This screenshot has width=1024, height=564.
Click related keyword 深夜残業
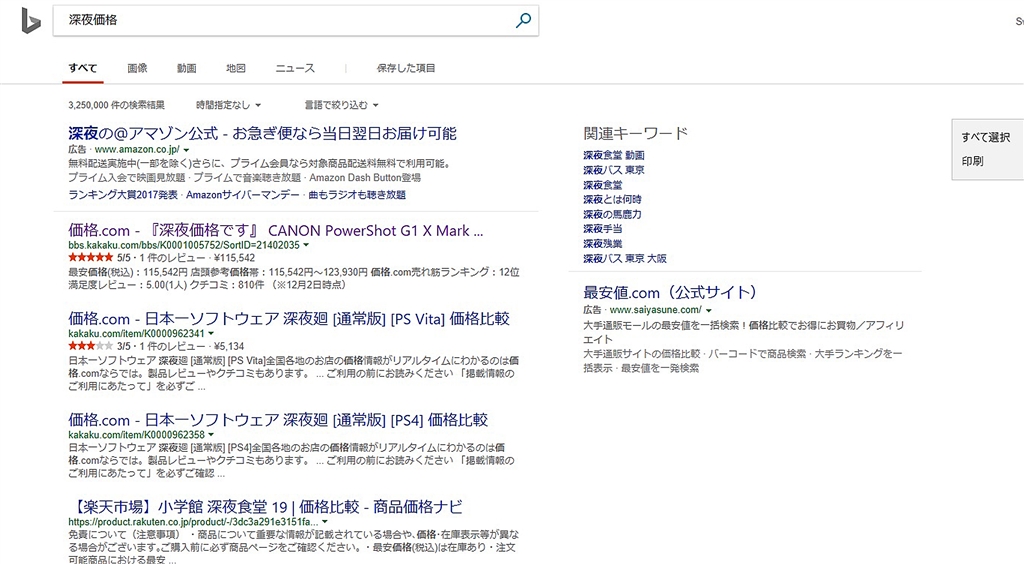coord(603,243)
